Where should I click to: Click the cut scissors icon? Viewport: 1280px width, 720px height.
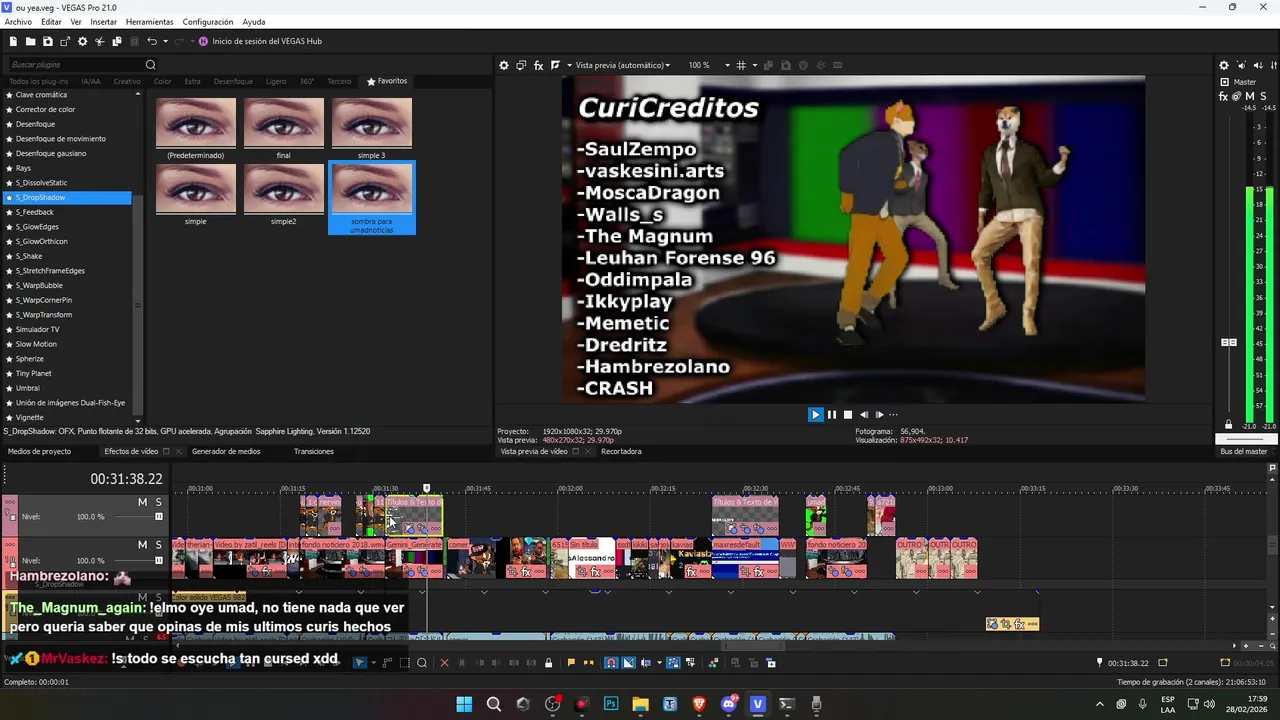[x=99, y=41]
